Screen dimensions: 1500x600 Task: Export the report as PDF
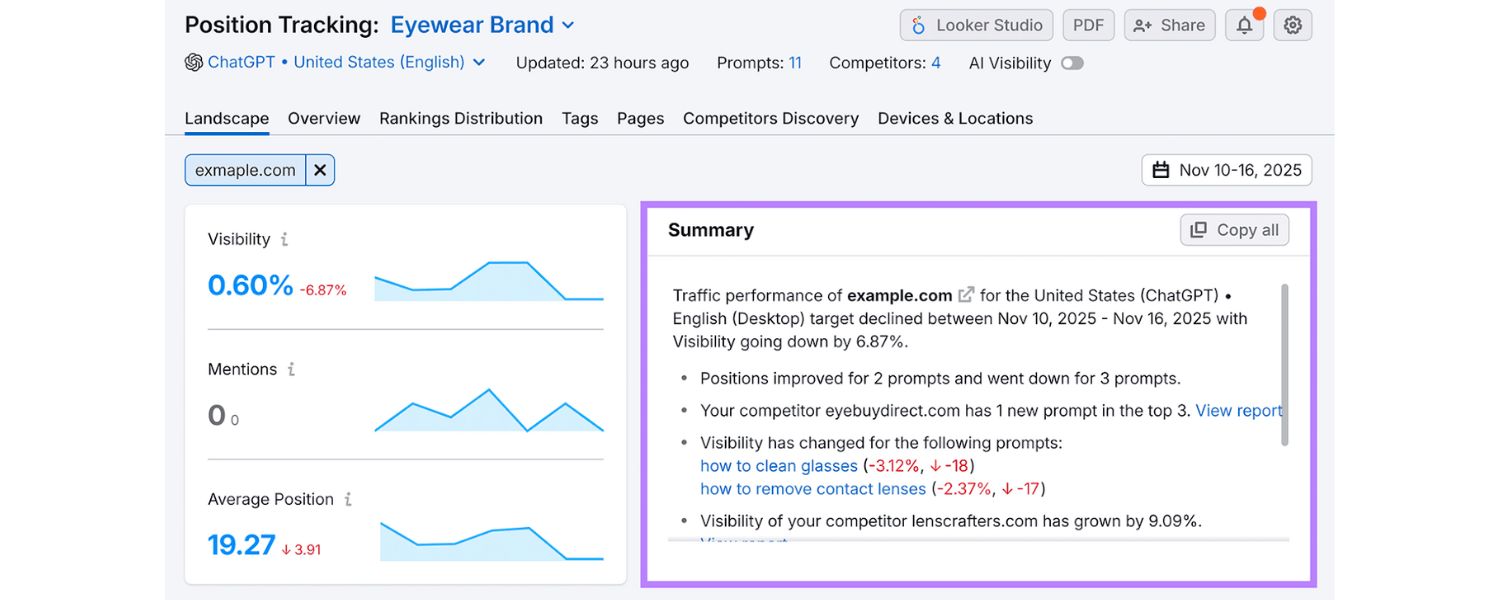point(1088,25)
